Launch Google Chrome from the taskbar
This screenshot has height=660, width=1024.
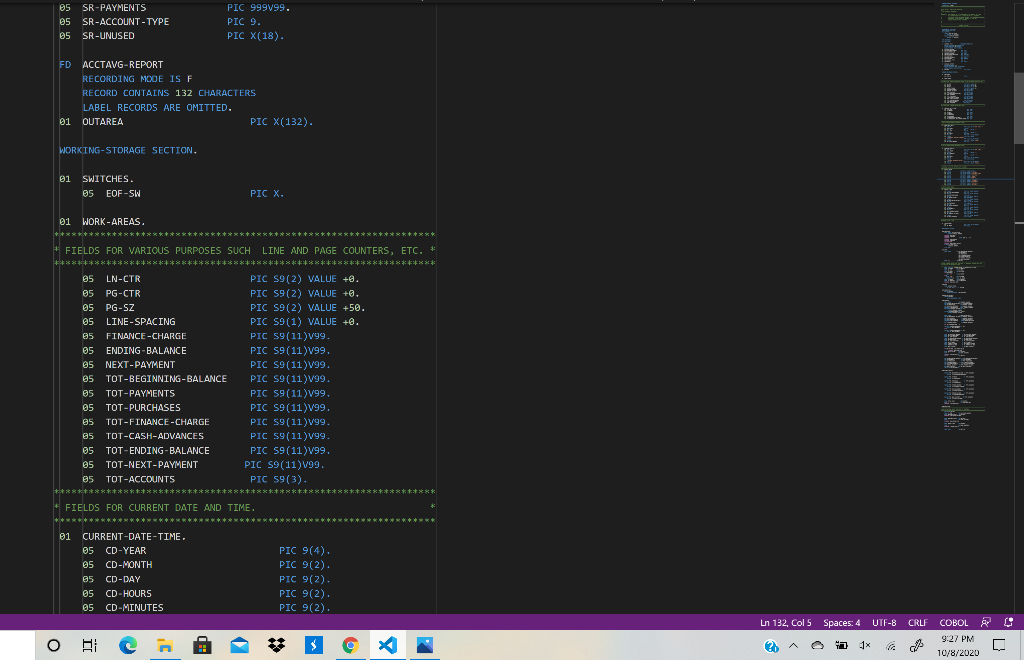[x=349, y=645]
